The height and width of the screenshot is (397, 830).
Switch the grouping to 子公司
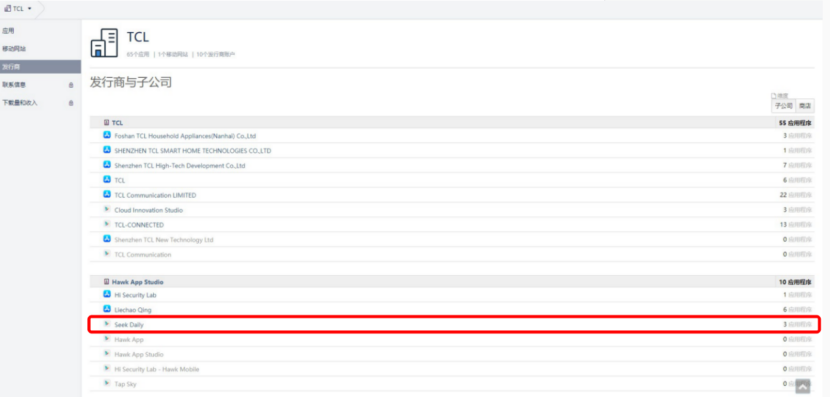(x=784, y=106)
